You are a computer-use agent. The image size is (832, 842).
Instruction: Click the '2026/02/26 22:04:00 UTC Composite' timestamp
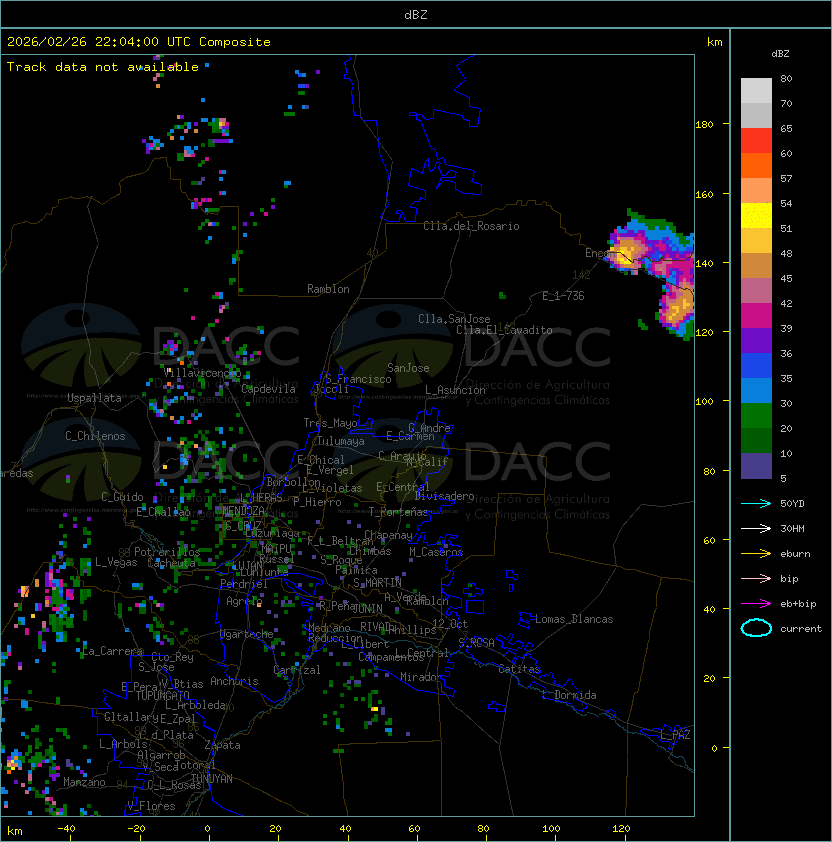139,42
